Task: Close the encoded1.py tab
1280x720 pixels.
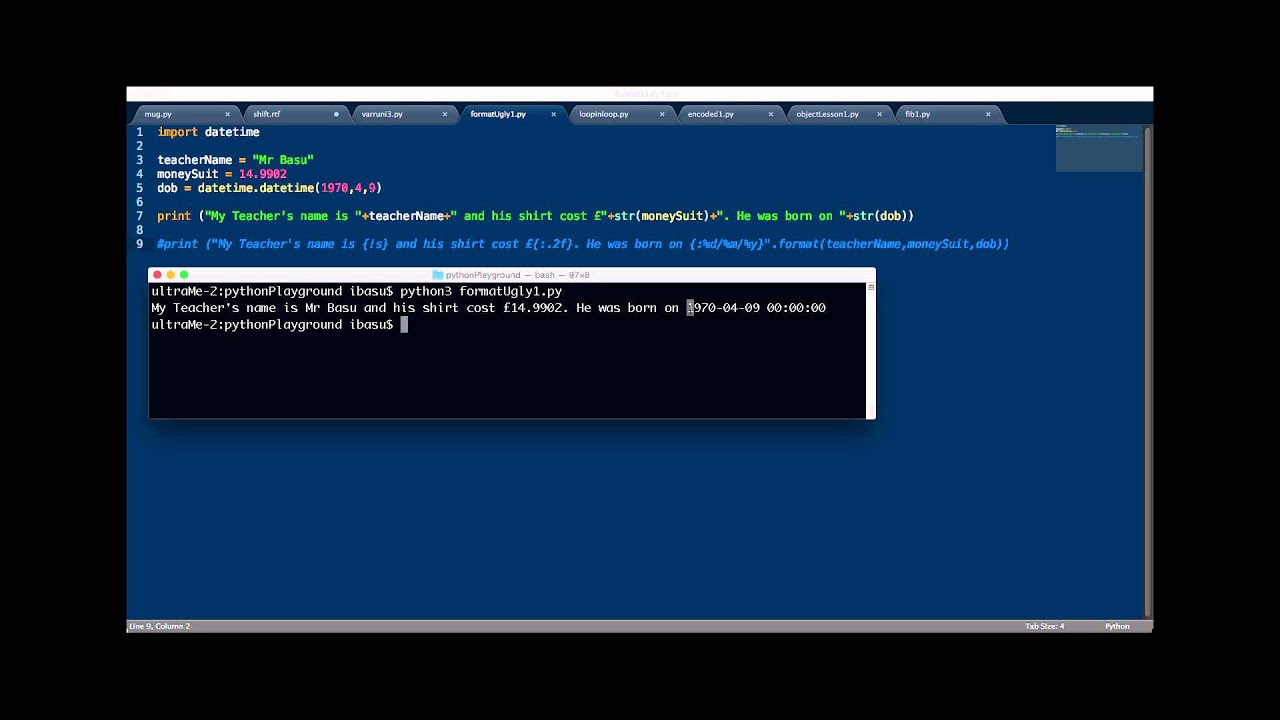Action: tap(771, 114)
